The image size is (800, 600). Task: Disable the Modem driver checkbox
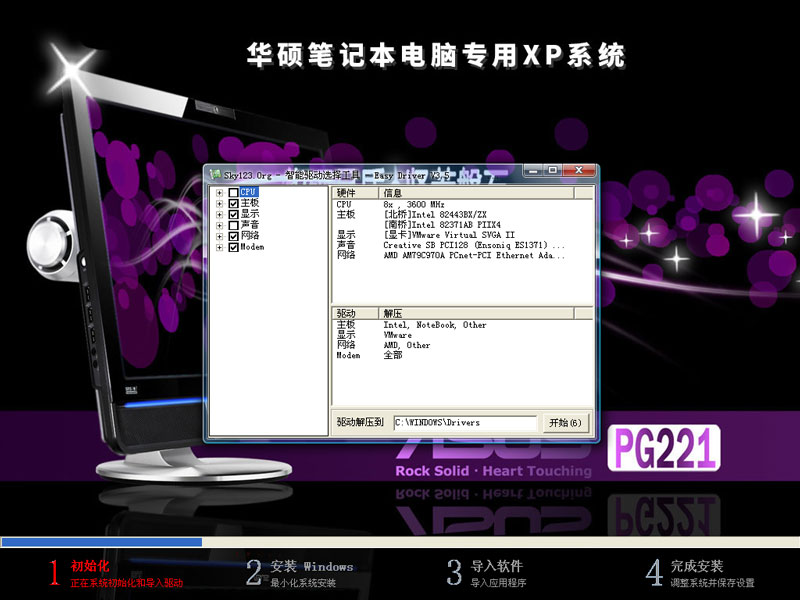pyautogui.click(x=234, y=246)
